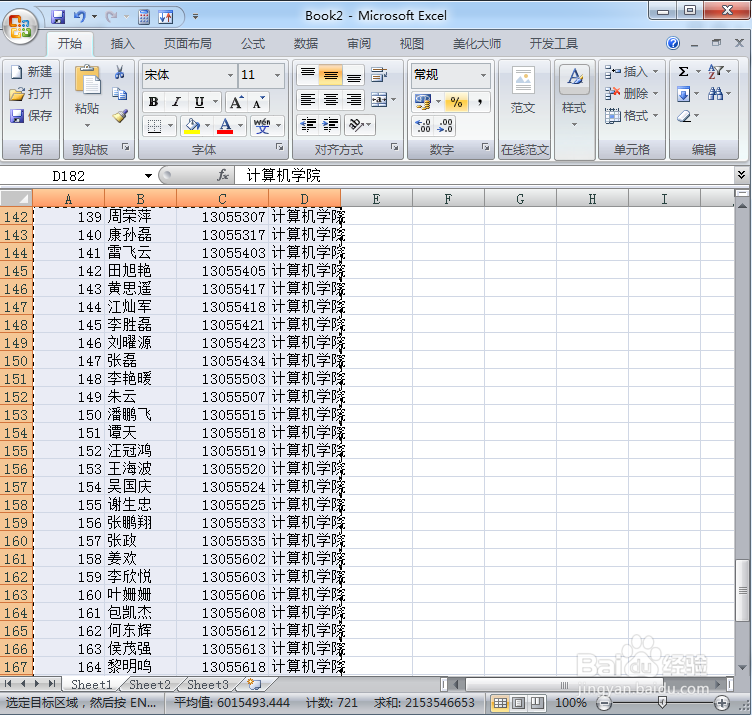Toggle middle vertical alignment
Viewport: 752px width, 715px height.
pos(330,75)
